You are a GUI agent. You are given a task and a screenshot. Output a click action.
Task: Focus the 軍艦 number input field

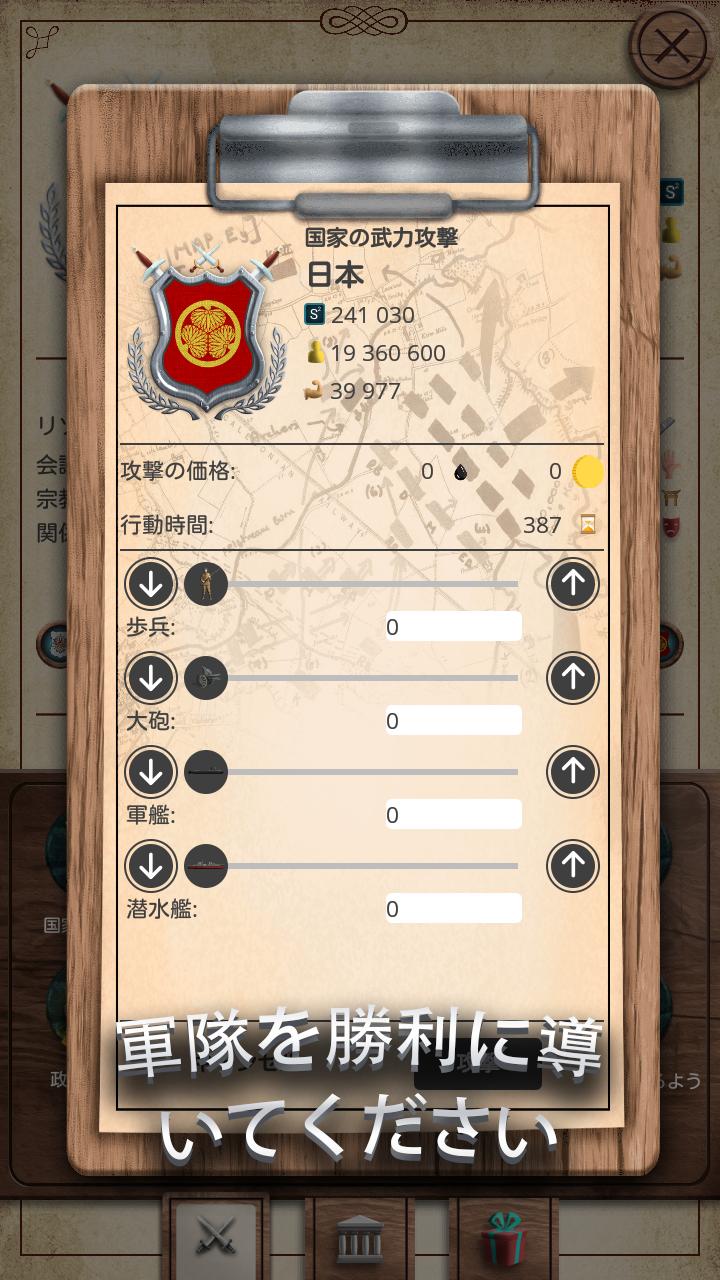pos(454,815)
